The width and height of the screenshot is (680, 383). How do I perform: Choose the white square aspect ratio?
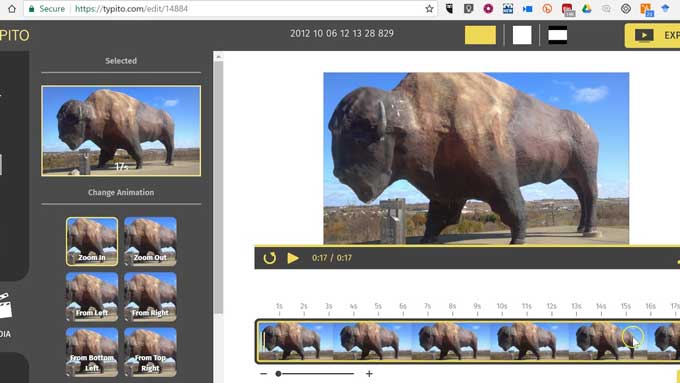click(x=522, y=35)
